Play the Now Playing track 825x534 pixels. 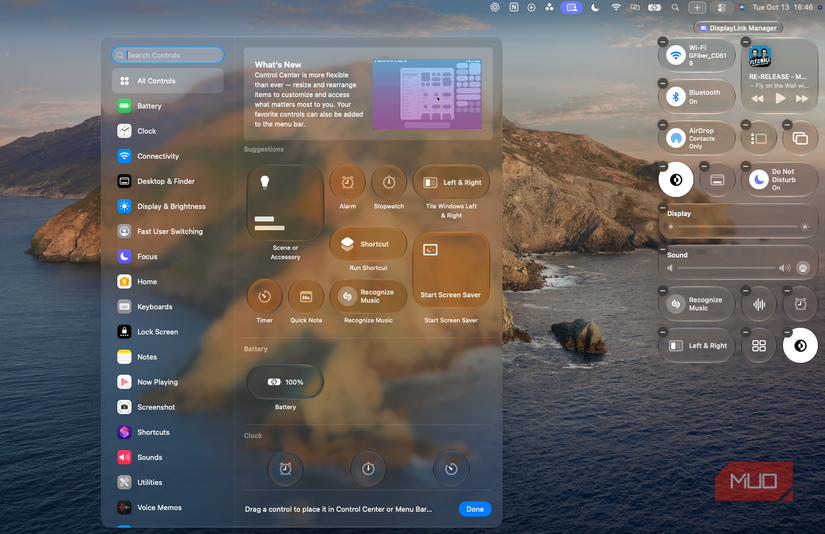point(780,98)
